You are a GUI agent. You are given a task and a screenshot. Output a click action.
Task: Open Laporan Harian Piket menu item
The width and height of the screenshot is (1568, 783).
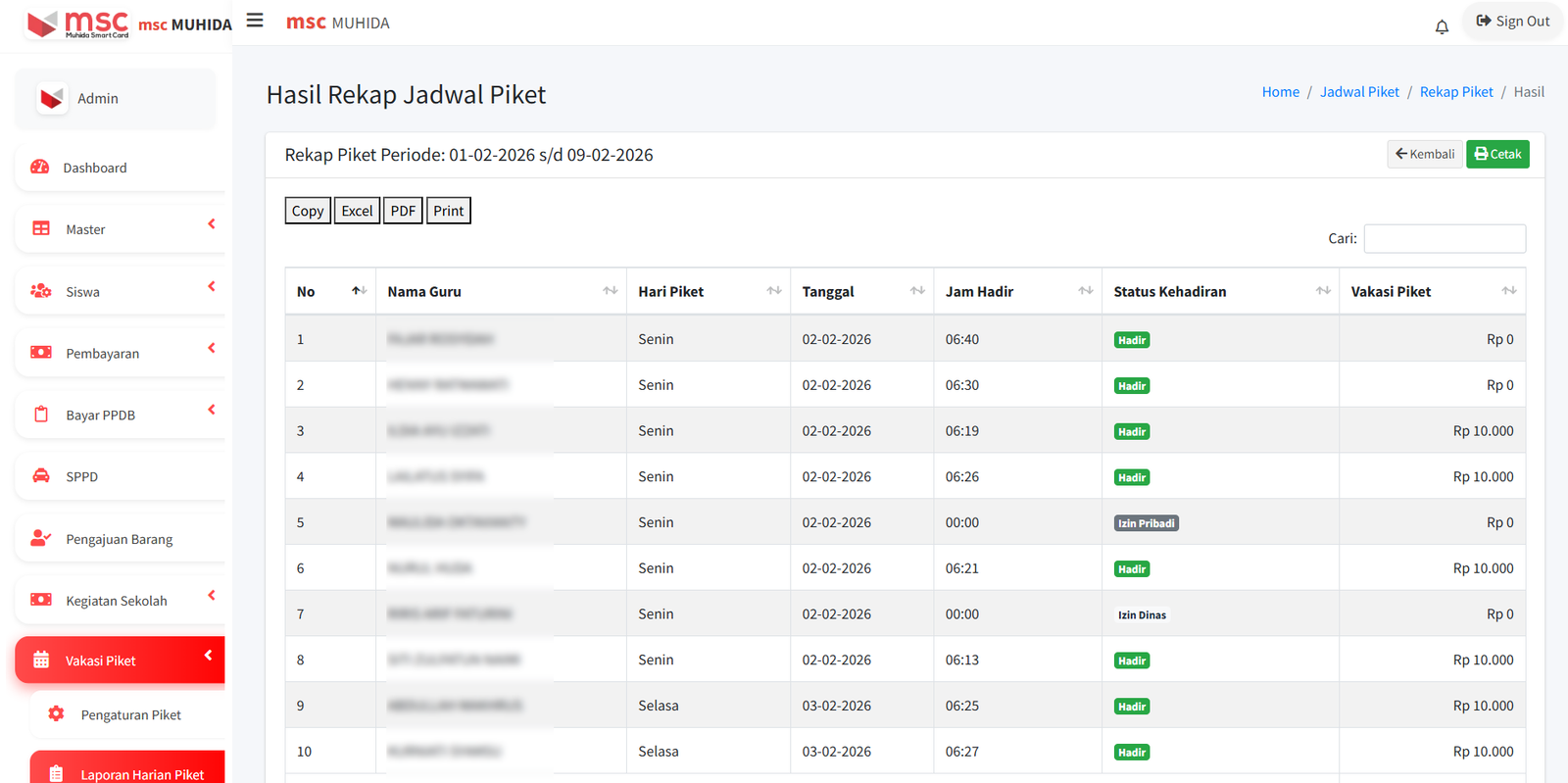pyautogui.click(x=141, y=774)
